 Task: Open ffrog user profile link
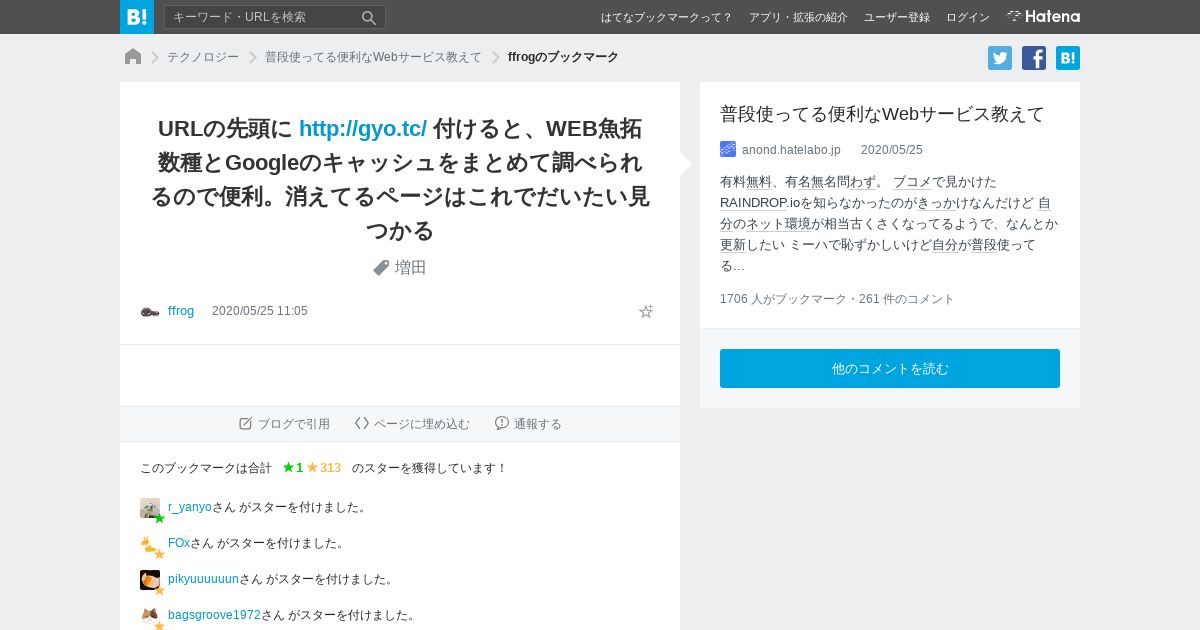(181, 311)
